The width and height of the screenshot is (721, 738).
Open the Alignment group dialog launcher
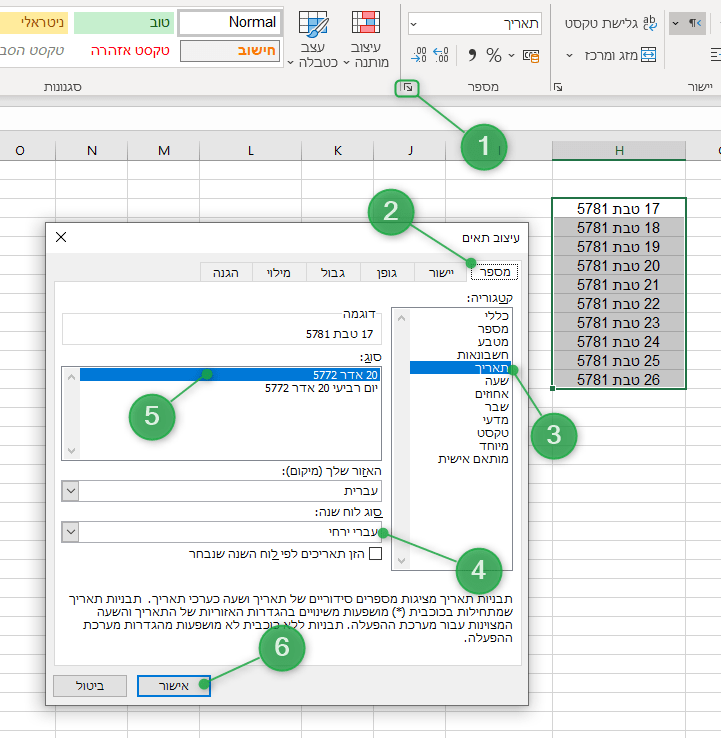pos(558,87)
